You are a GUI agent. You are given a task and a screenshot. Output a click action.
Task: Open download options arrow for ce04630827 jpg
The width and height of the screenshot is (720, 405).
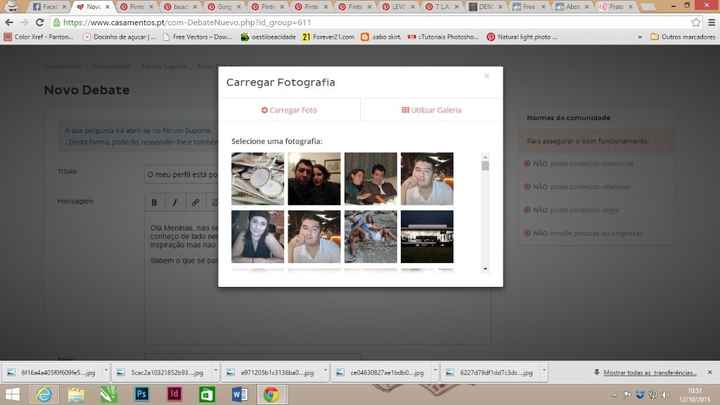(x=435, y=370)
